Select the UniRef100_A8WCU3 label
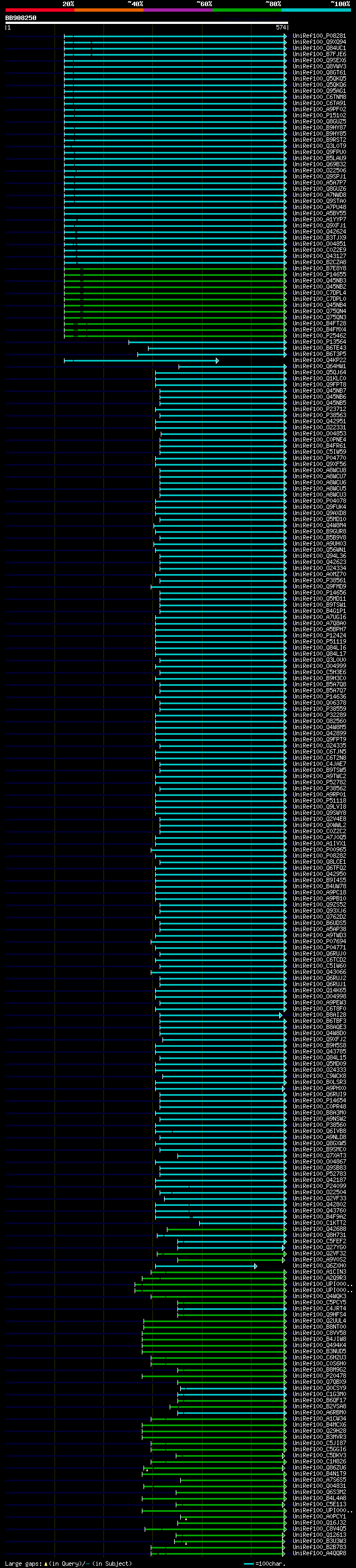The image size is (356, 1568). (x=319, y=495)
